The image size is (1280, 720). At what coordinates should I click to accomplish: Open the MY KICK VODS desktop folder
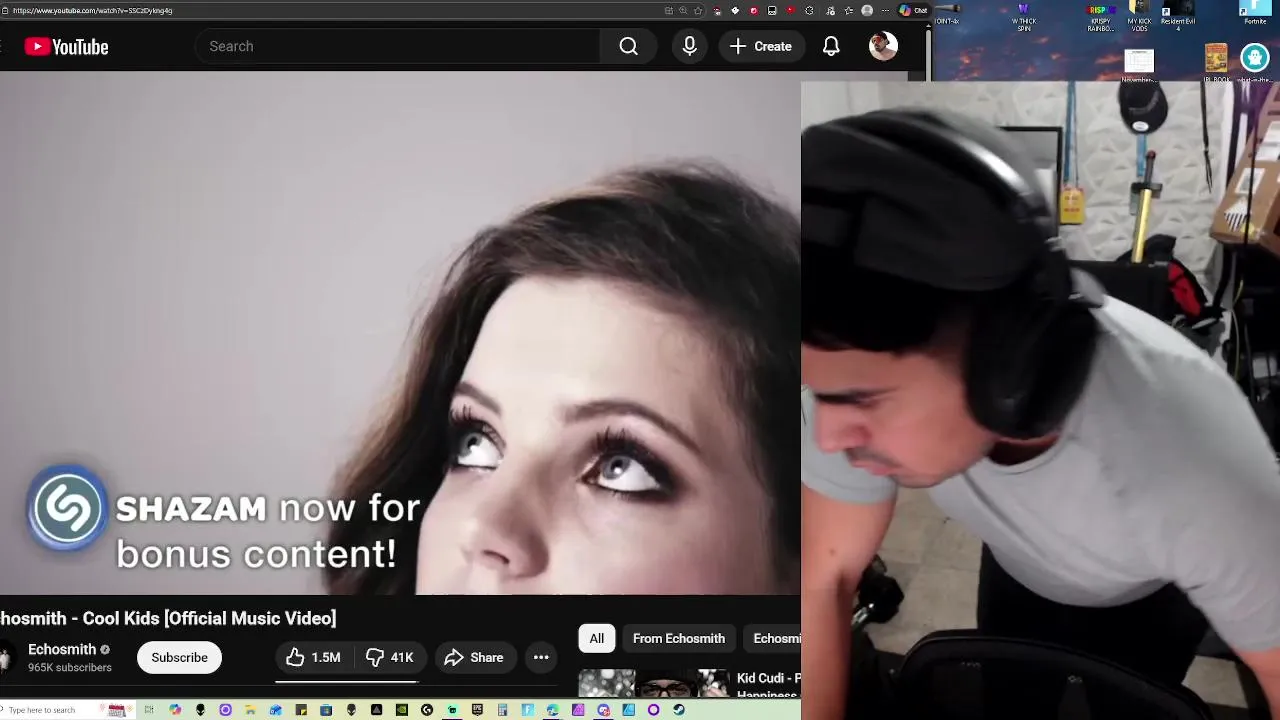coord(1139,17)
